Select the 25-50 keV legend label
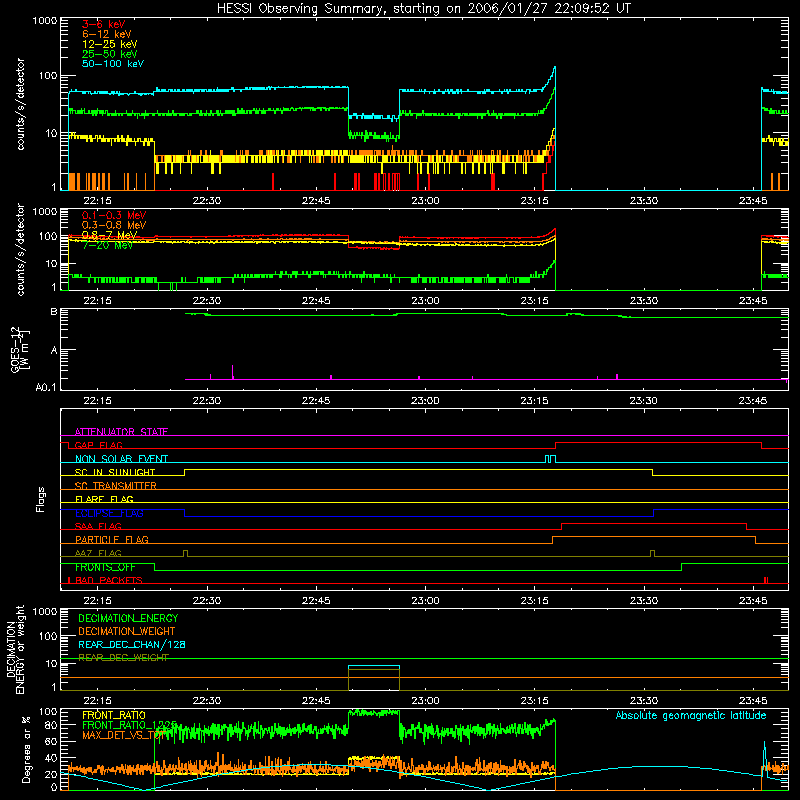The width and height of the screenshot is (800, 800). click(109, 54)
